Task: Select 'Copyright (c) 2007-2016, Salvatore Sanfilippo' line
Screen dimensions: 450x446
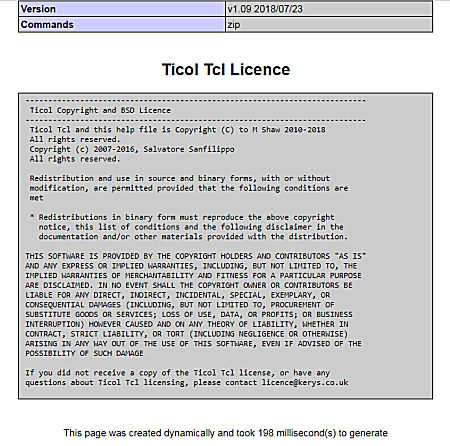Action: point(132,149)
